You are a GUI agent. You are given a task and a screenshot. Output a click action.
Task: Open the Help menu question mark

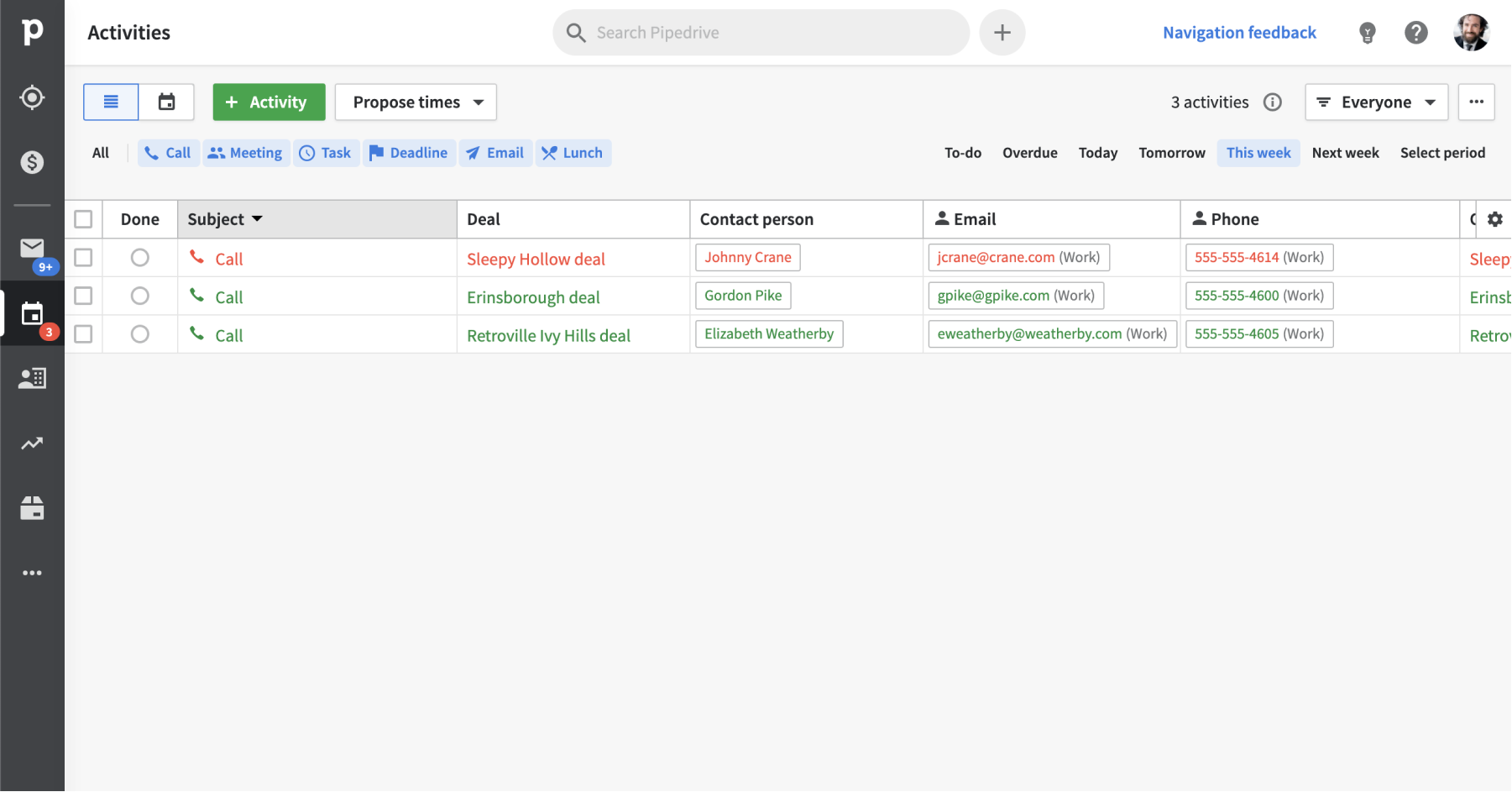point(1416,32)
